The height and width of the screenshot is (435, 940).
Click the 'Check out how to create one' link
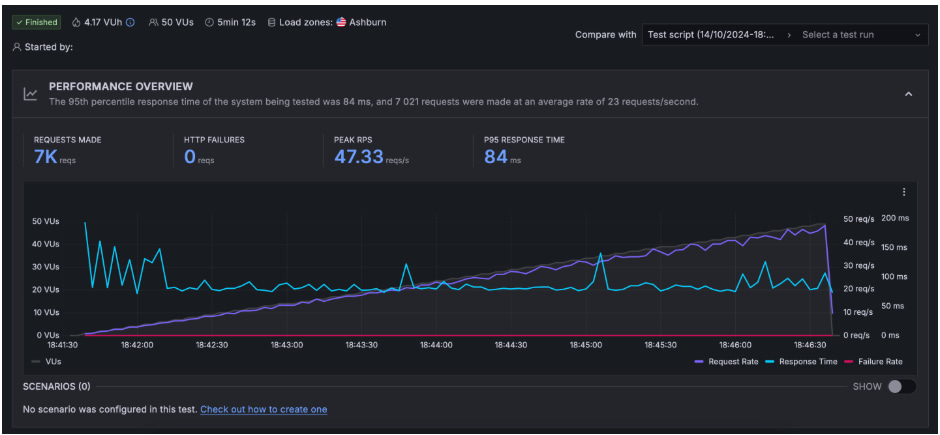click(x=263, y=409)
